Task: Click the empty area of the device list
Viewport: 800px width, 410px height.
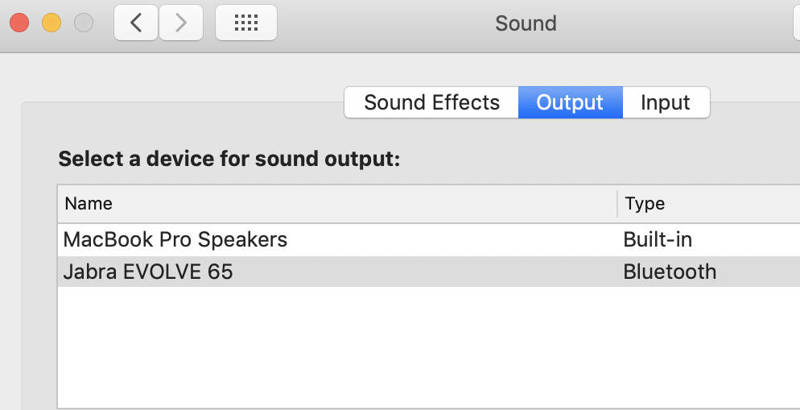Action: pos(429,347)
